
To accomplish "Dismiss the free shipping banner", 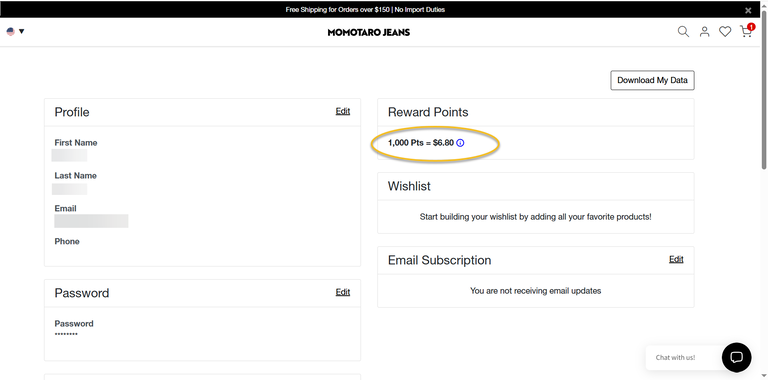I will click(748, 10).
